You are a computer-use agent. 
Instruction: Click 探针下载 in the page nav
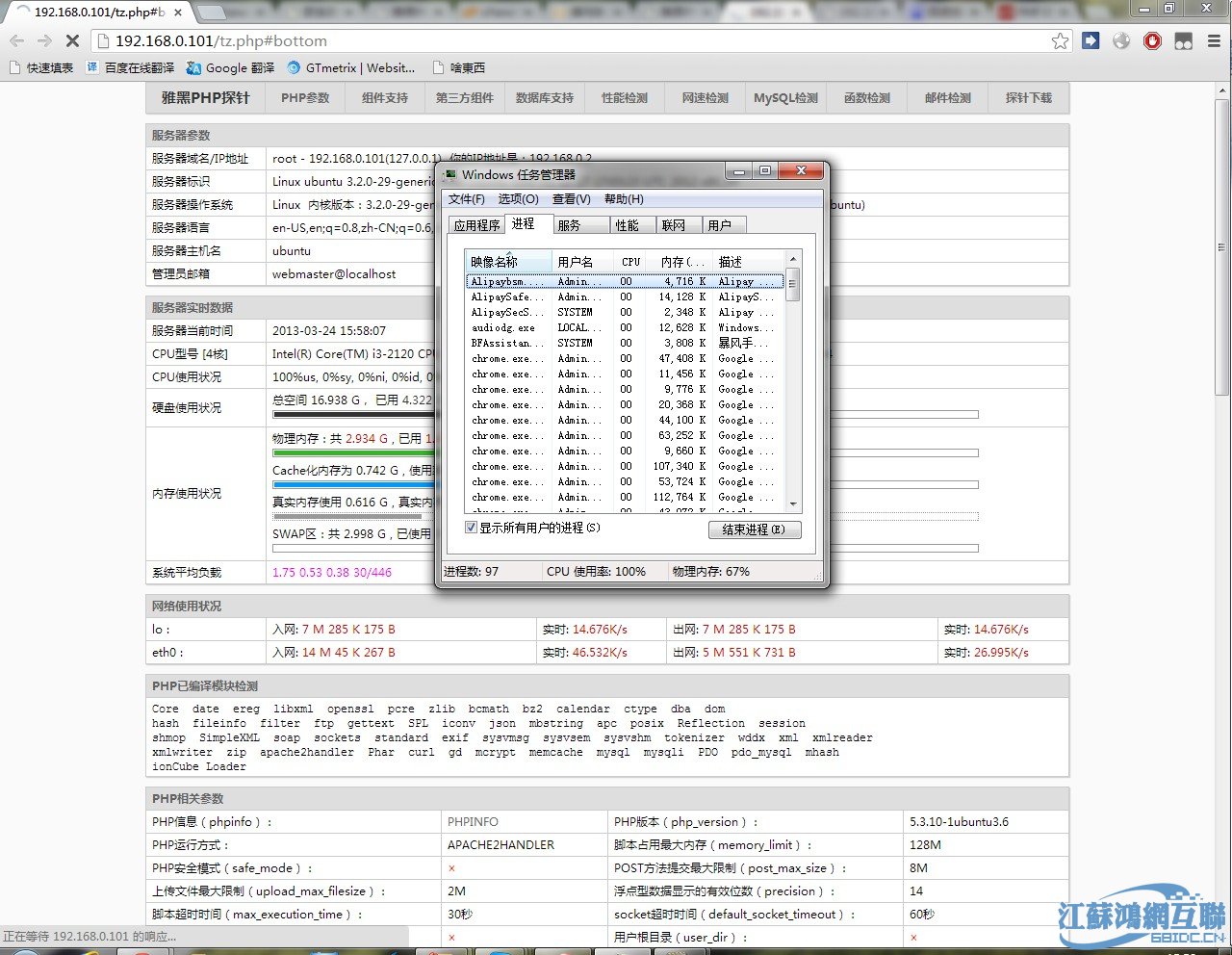pos(1028,98)
